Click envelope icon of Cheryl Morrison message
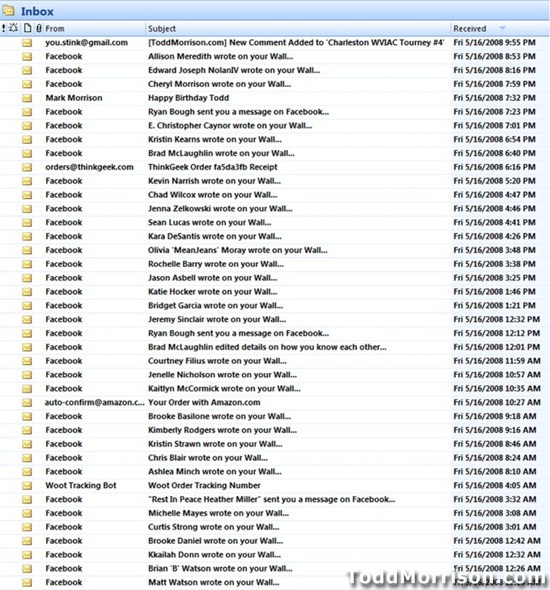550x590 pixels. 27,84
